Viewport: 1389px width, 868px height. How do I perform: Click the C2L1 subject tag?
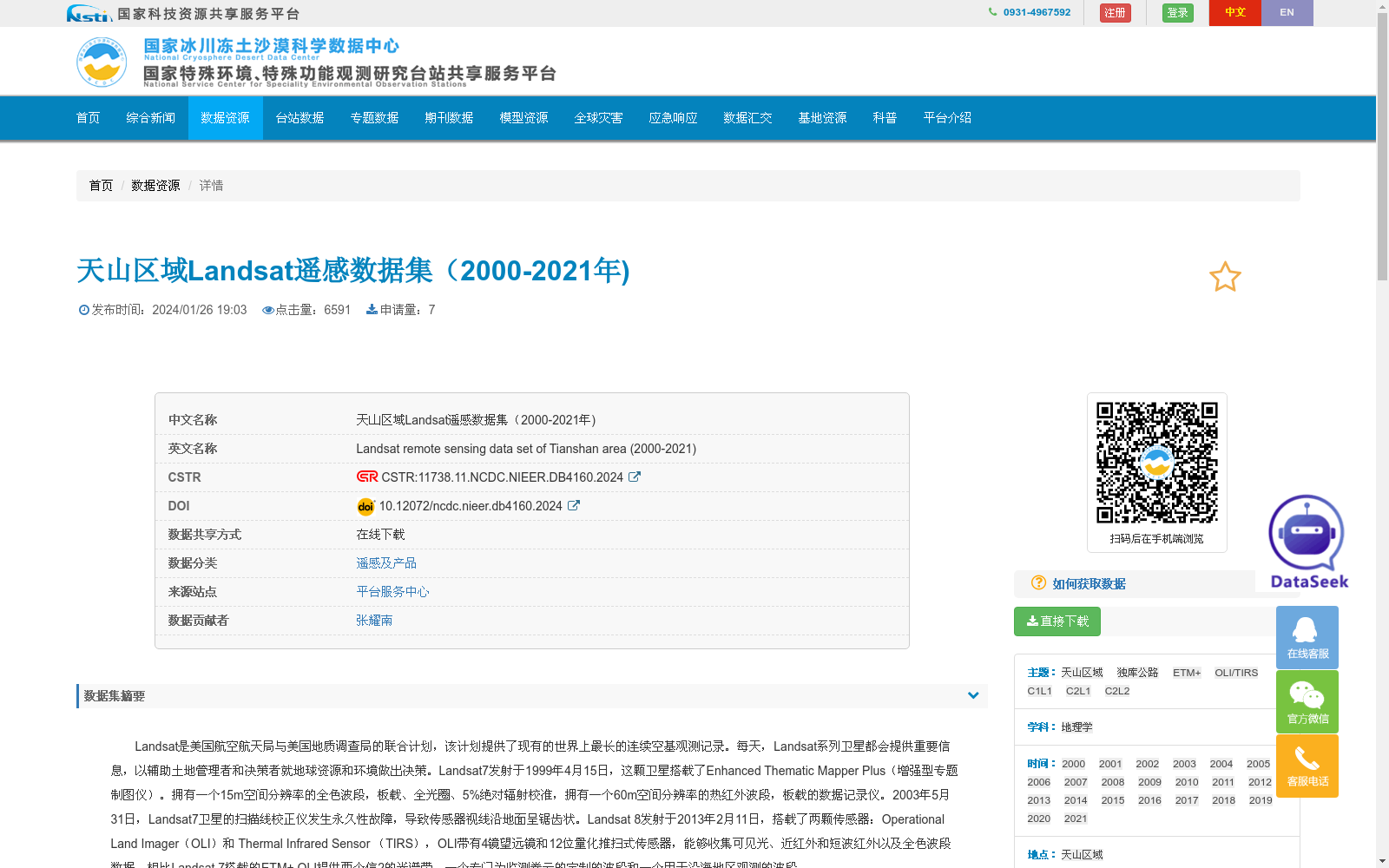pos(1078,692)
